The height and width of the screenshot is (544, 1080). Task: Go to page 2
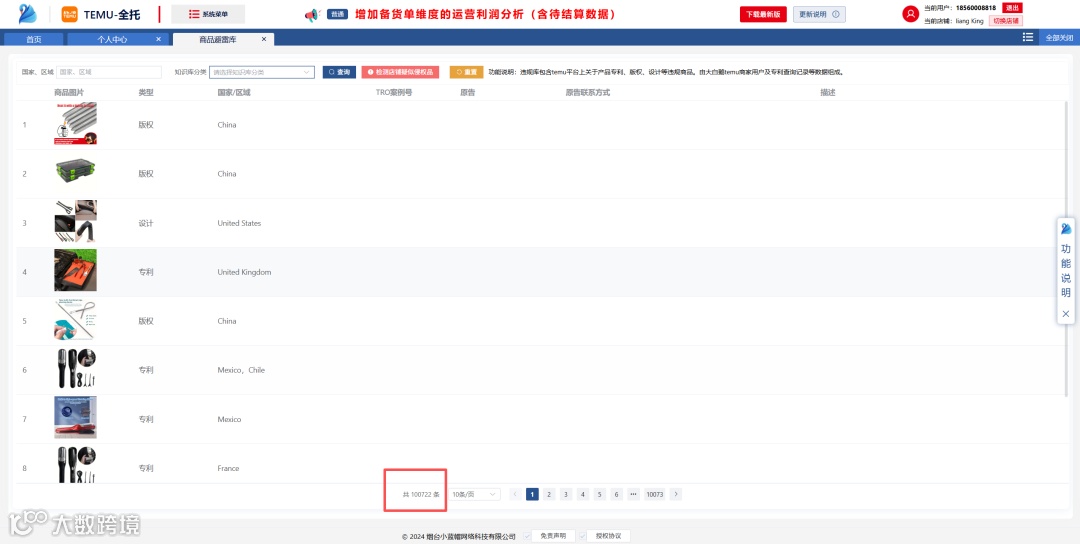tap(549, 494)
